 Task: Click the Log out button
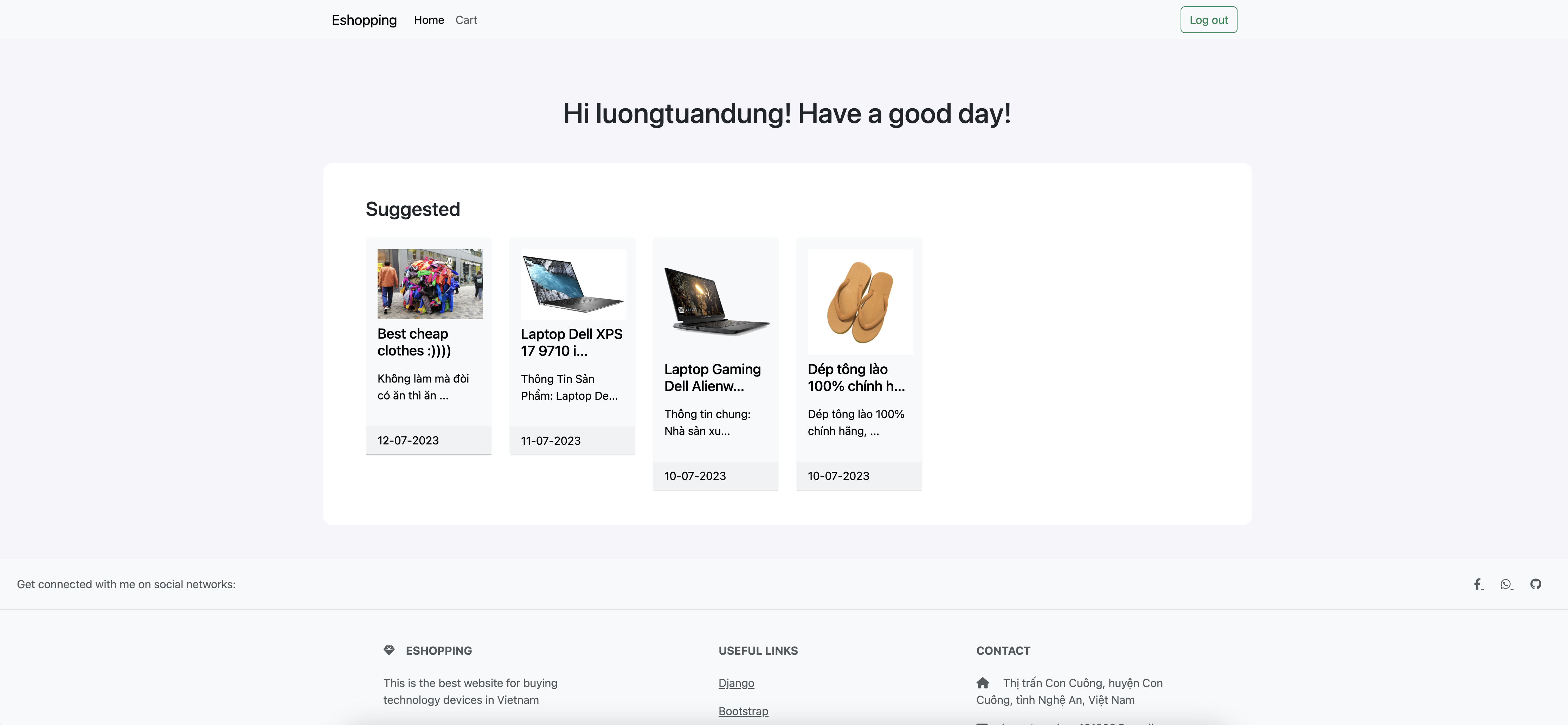click(1208, 20)
